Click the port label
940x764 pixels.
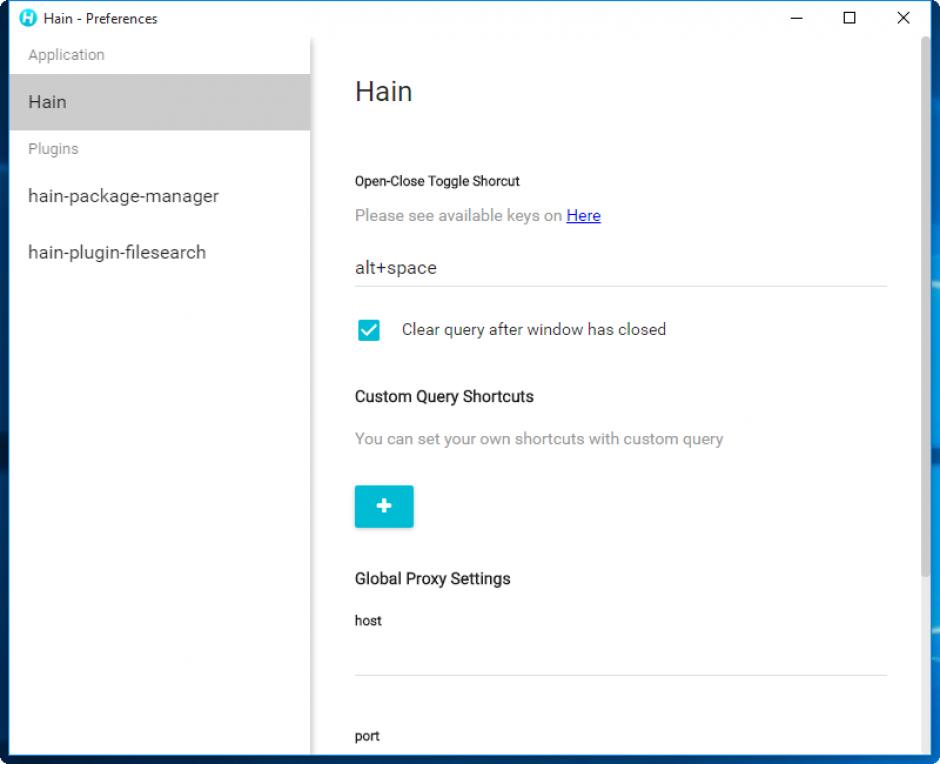pyautogui.click(x=367, y=736)
